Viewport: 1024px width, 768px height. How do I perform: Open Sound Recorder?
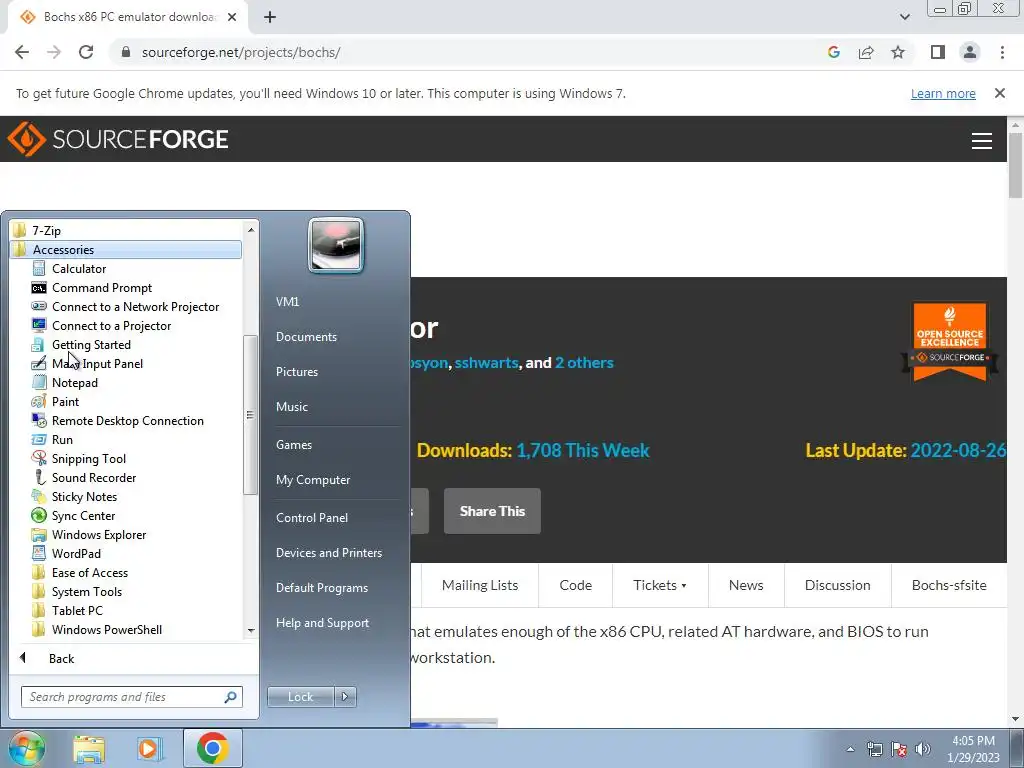pyautogui.click(x=93, y=477)
